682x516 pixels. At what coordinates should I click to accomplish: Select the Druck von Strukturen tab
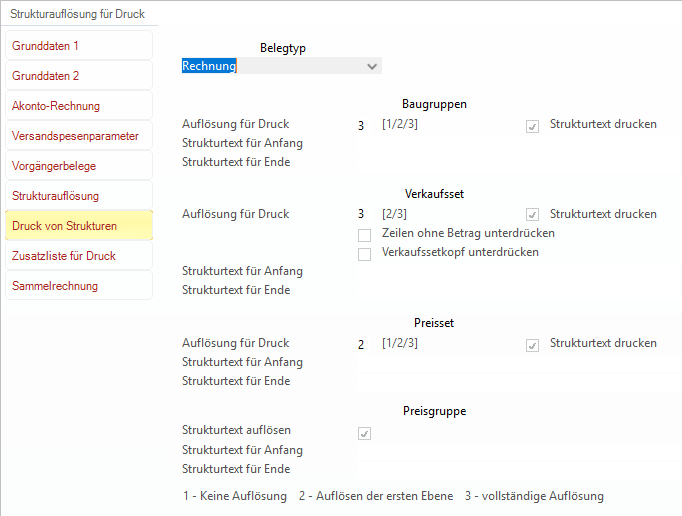point(79,226)
